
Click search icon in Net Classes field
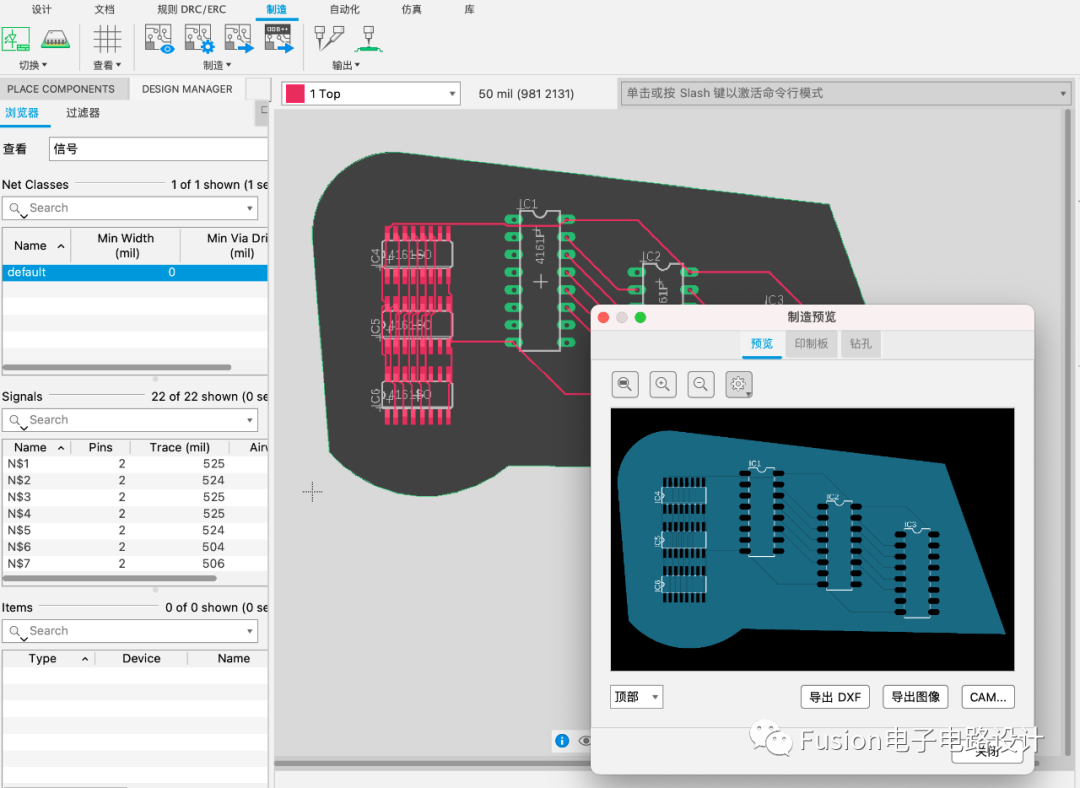click(15, 209)
